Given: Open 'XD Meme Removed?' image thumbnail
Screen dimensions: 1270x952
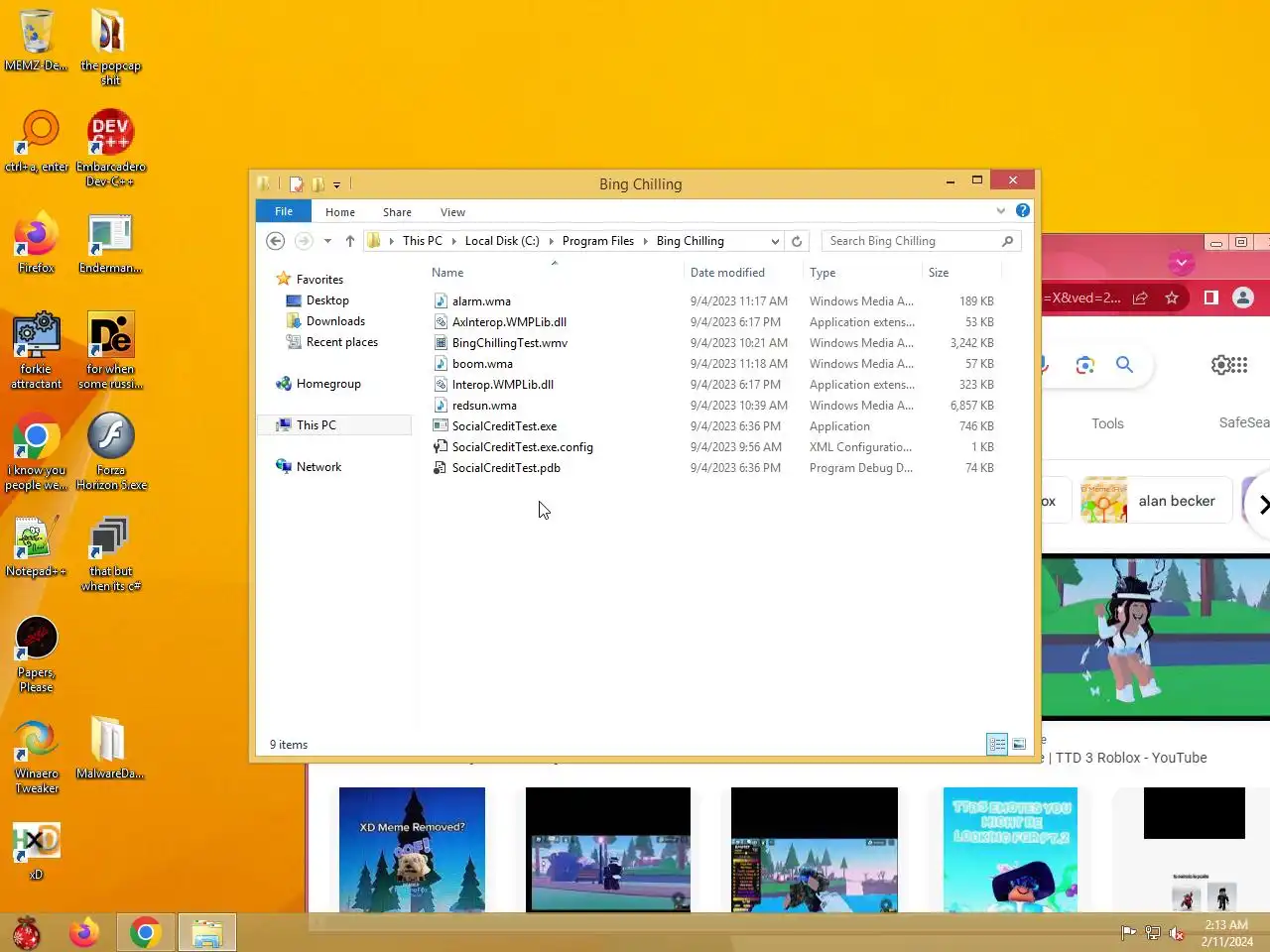Looking at the screenshot, I should click(412, 850).
